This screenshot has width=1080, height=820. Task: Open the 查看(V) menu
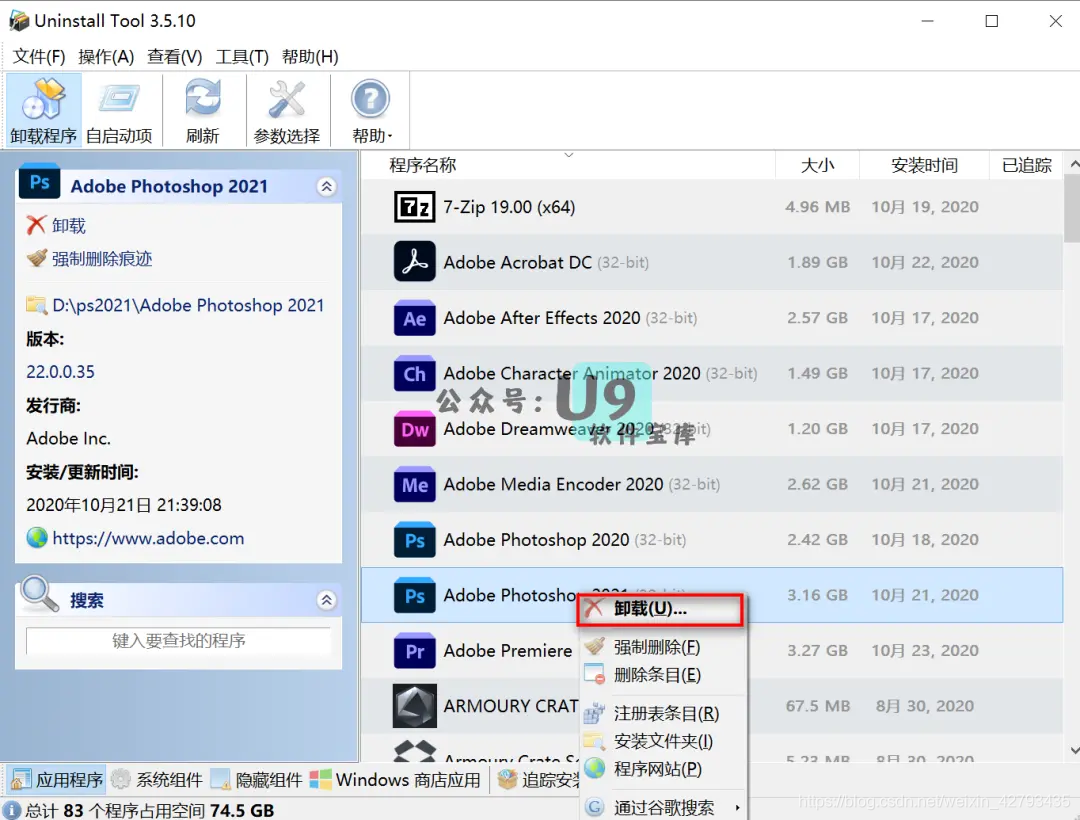(x=174, y=56)
